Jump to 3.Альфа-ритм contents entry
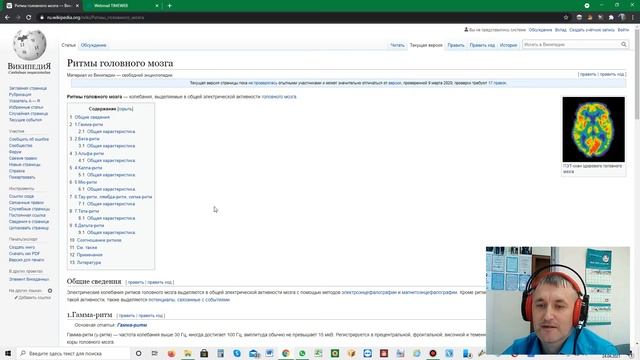This screenshot has height=360, width=640. 89,153
